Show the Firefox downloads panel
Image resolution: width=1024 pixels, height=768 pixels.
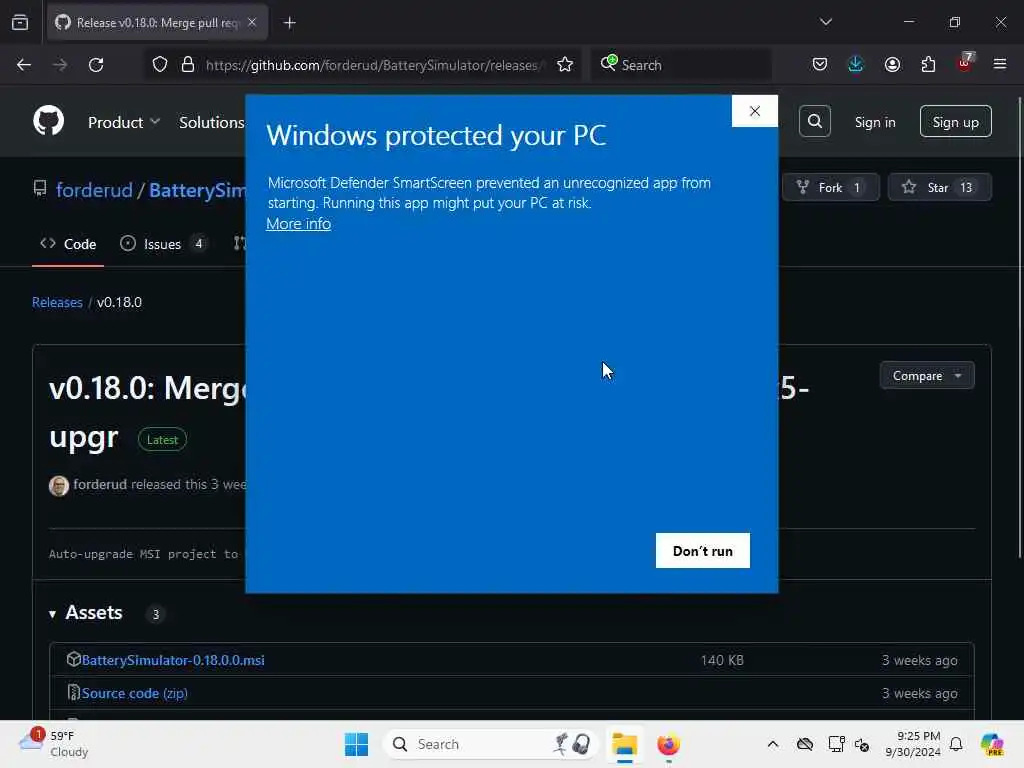click(856, 65)
